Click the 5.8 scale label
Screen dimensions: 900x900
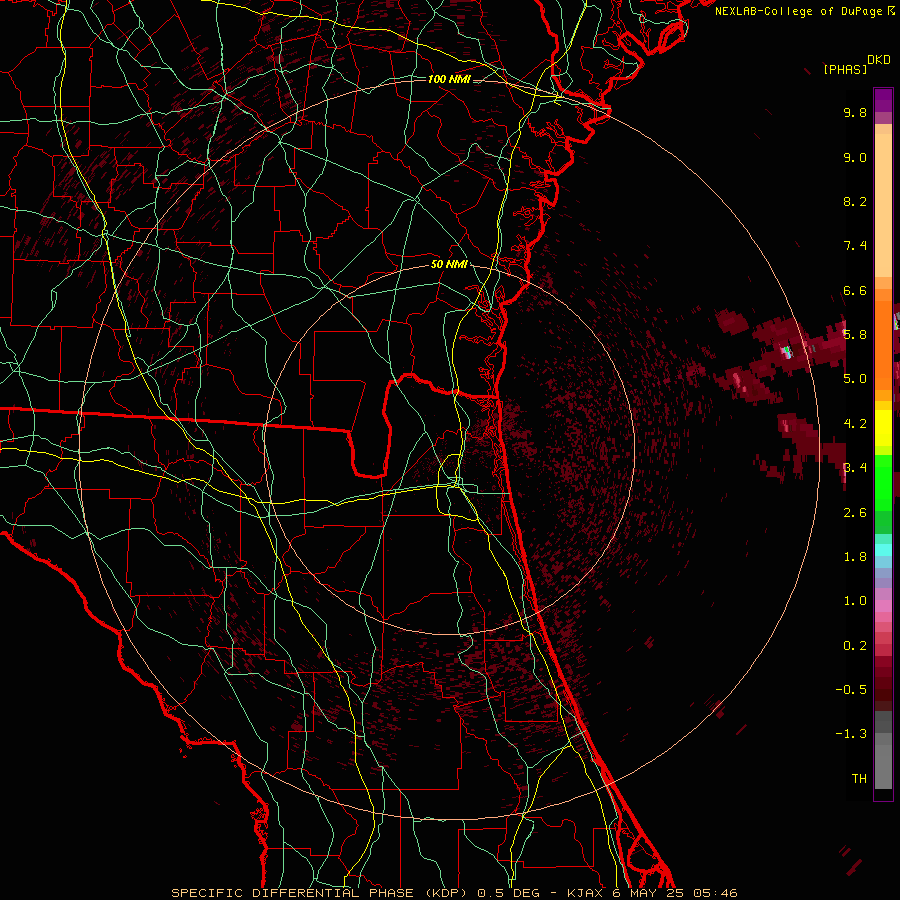[855, 334]
